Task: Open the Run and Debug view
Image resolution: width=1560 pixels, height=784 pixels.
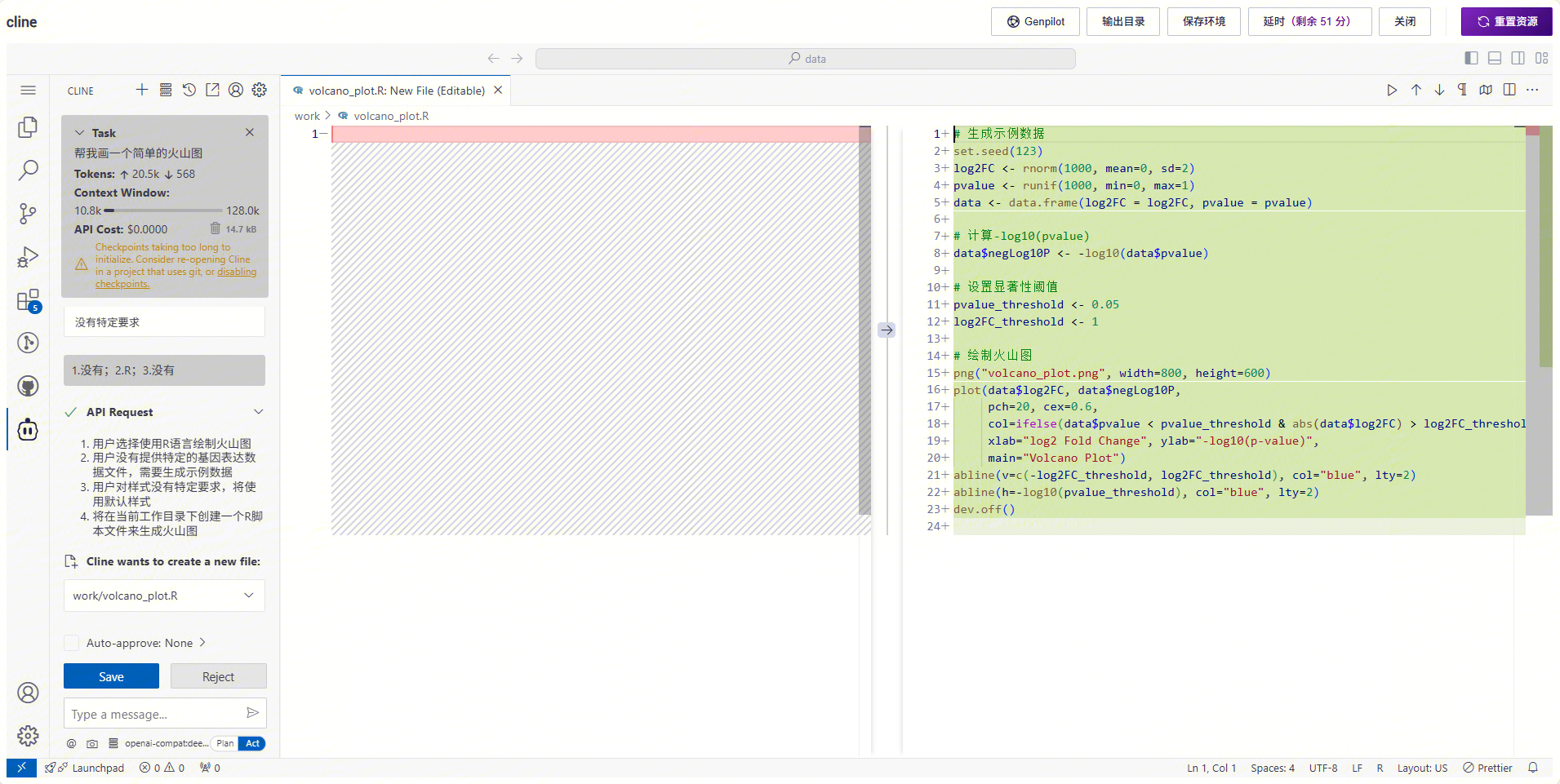Action: [x=28, y=257]
